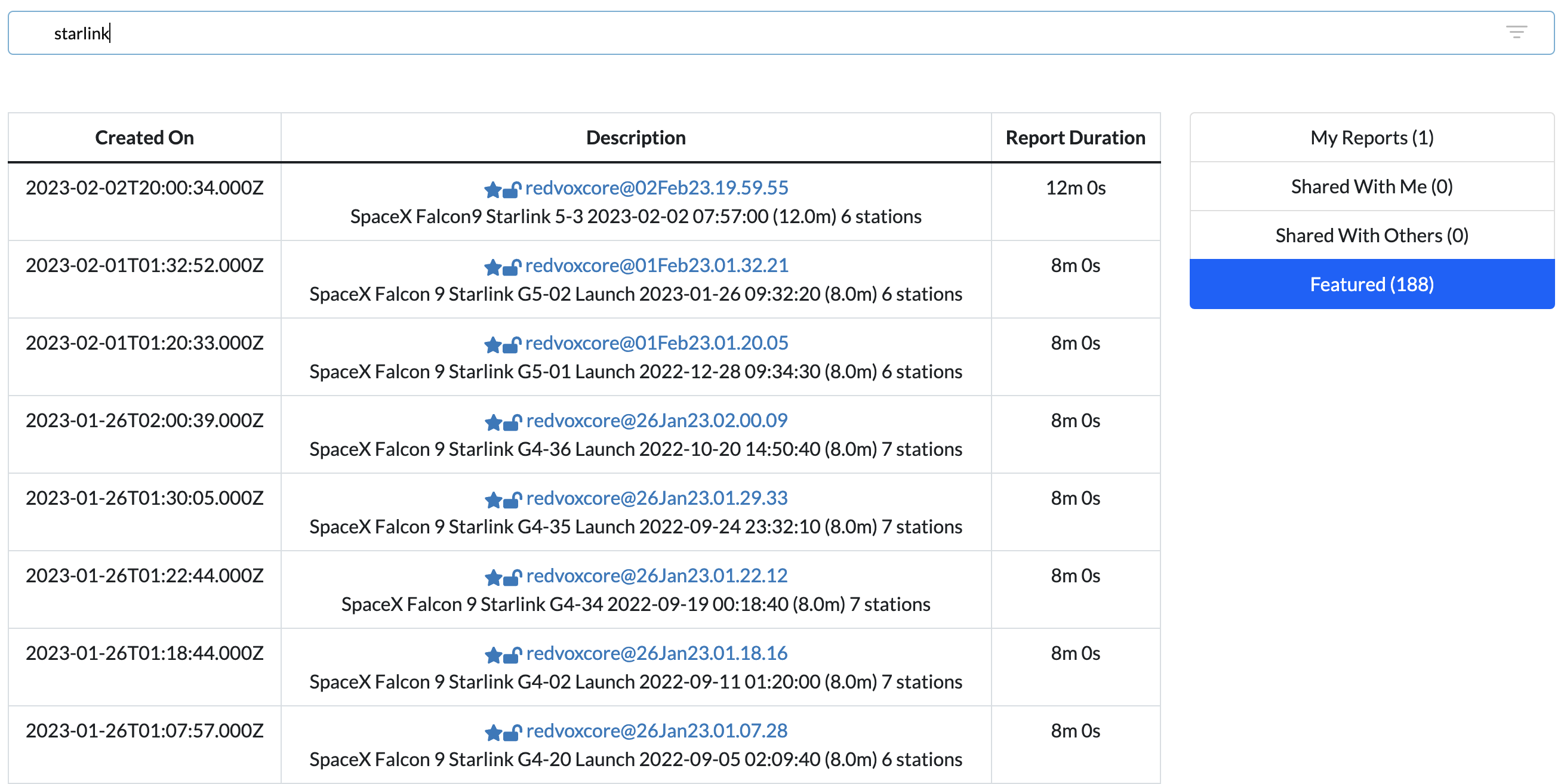Click into the starlink search field

(728, 33)
